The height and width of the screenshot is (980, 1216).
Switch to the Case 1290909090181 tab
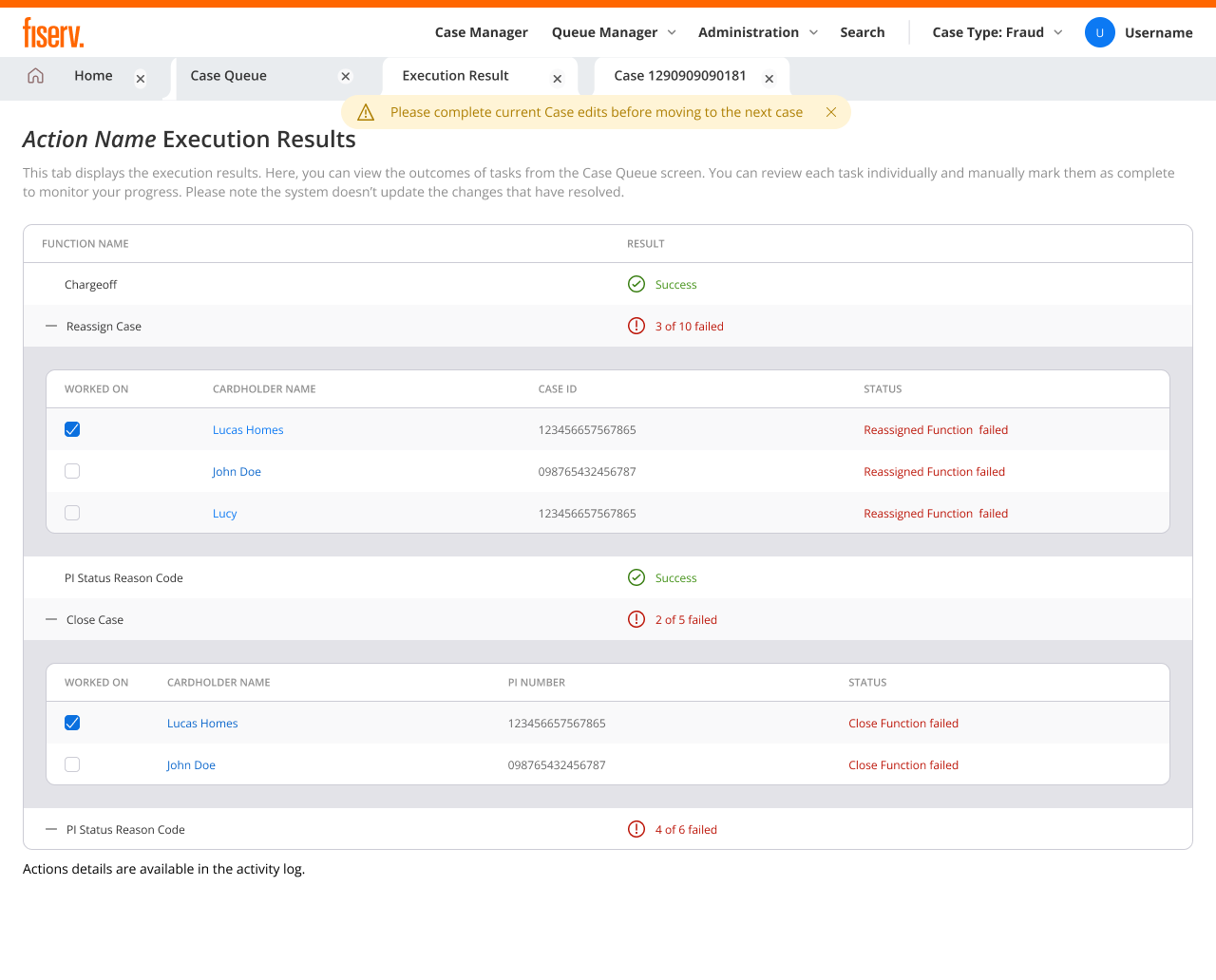(x=680, y=76)
